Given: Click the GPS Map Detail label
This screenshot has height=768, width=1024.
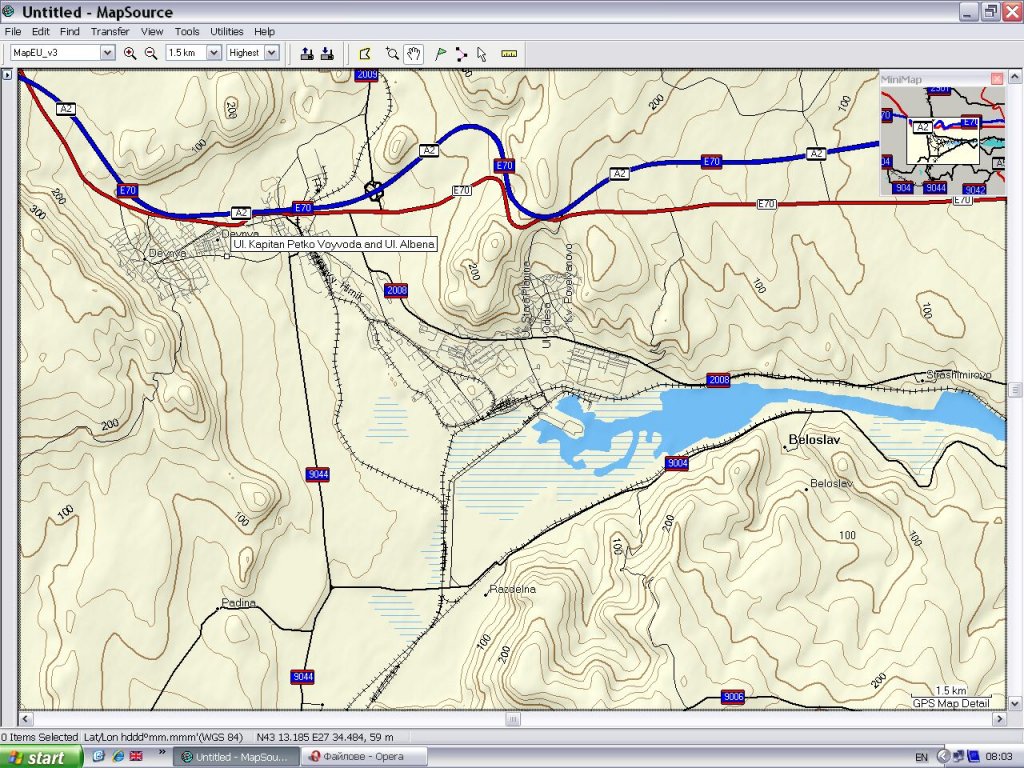Looking at the screenshot, I should pyautogui.click(x=951, y=703).
